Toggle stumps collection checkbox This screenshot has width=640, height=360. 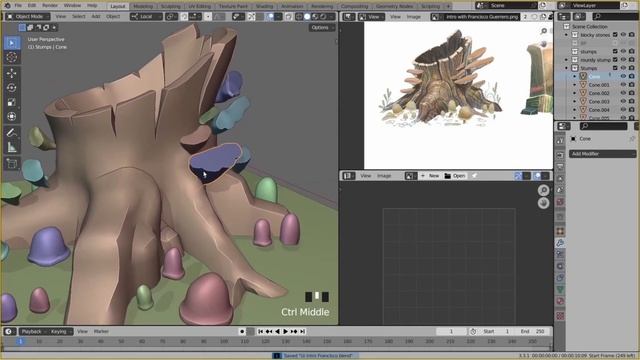click(615, 51)
